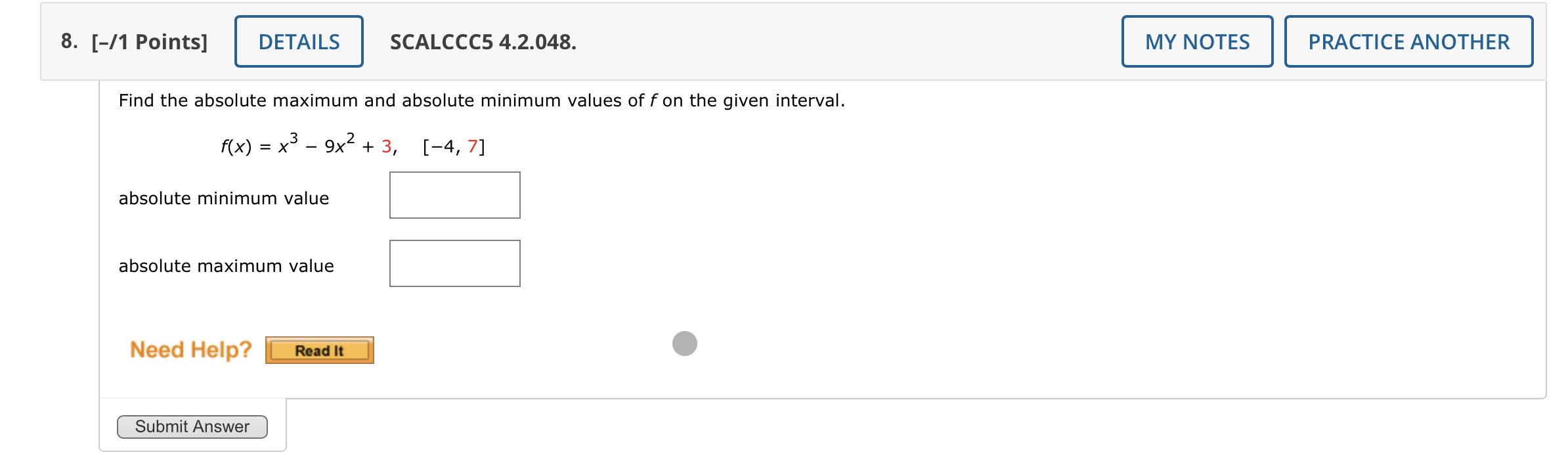Select DETAILS in the question header bar
The height and width of the screenshot is (469, 1568).
[x=299, y=41]
